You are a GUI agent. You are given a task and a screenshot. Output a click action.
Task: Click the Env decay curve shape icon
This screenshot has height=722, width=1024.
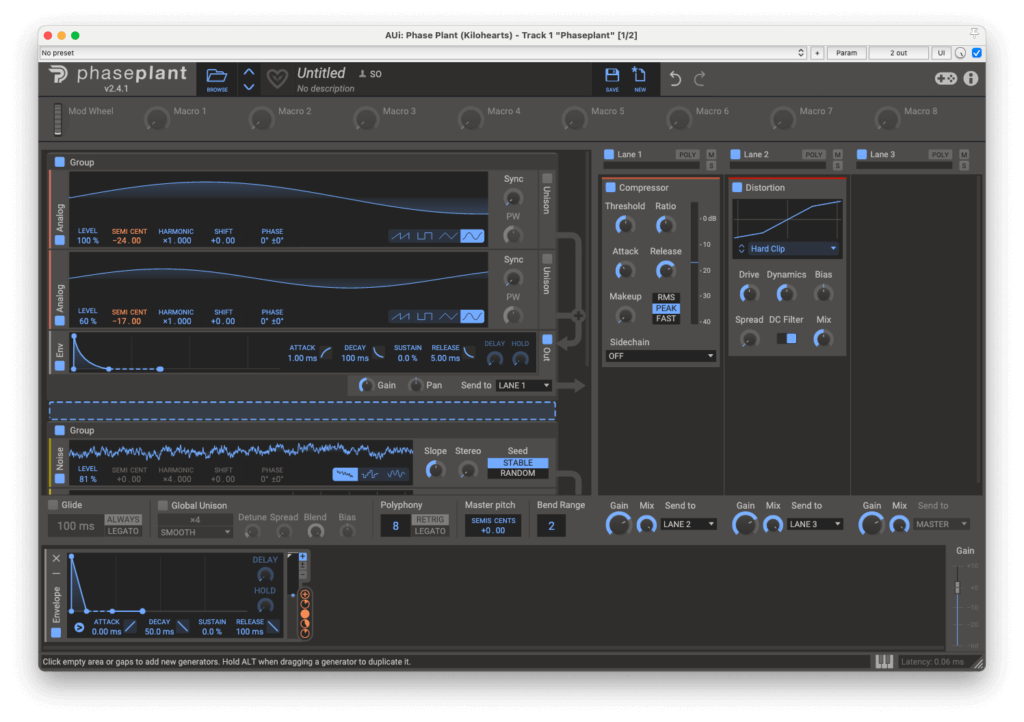378,353
